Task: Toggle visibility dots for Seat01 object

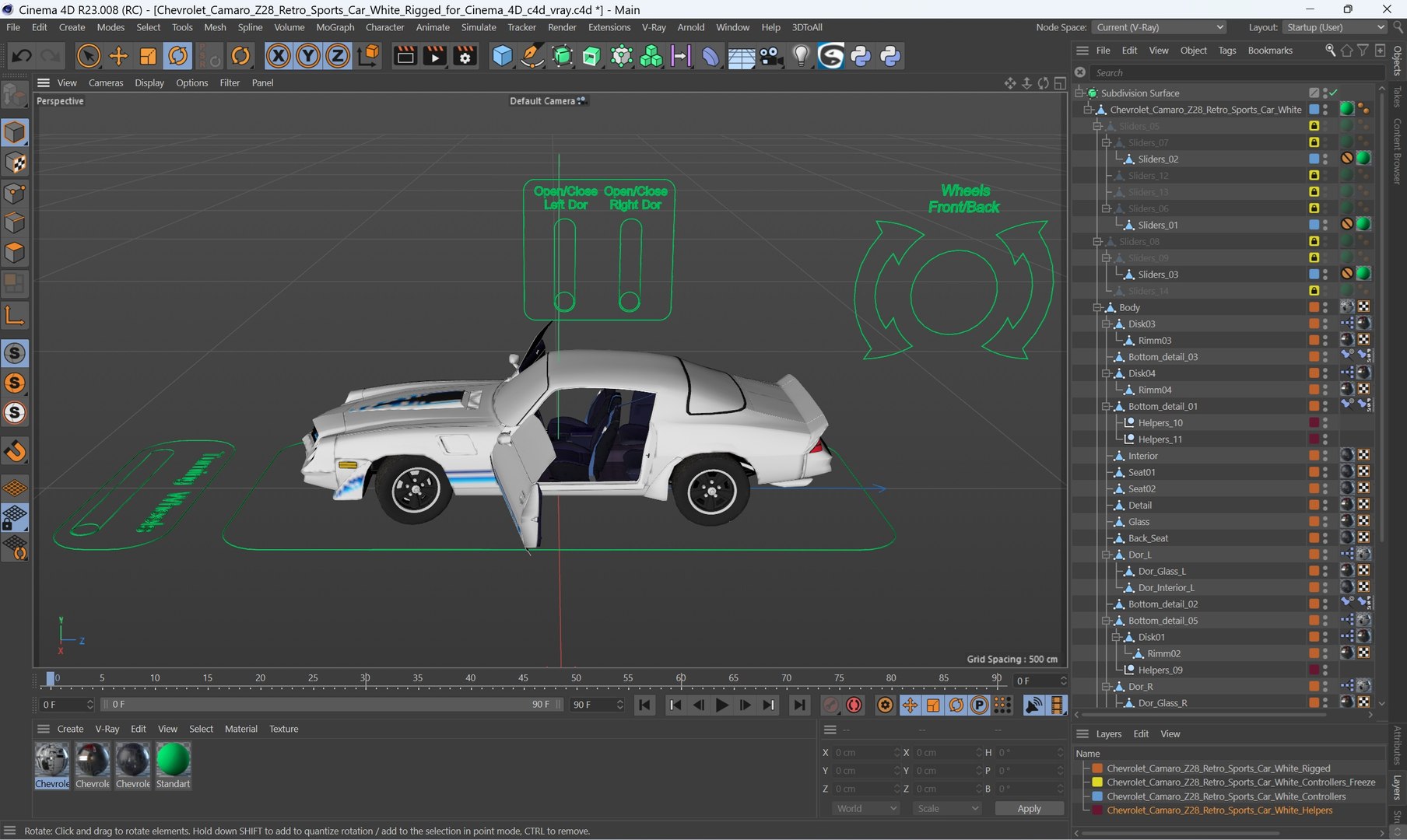Action: pos(1325,472)
